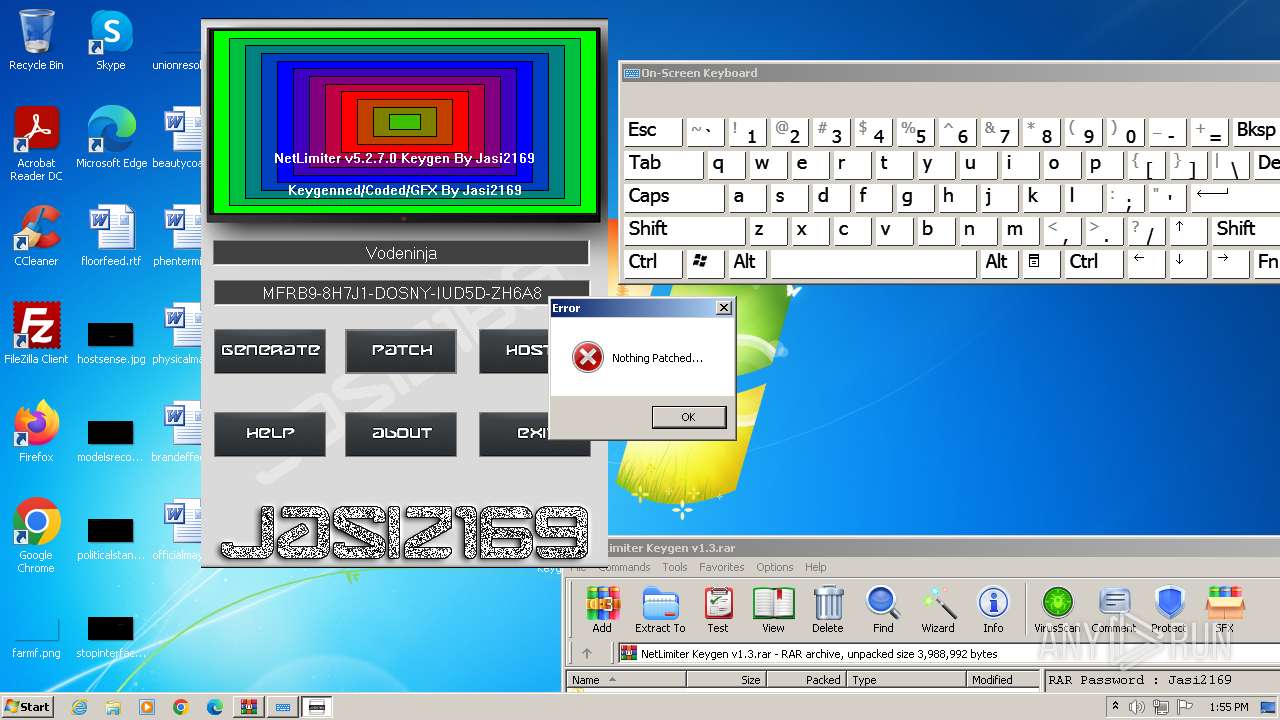Toggle left Ctrl on On-Screen Keyboard
The image size is (1280, 720).
click(653, 263)
